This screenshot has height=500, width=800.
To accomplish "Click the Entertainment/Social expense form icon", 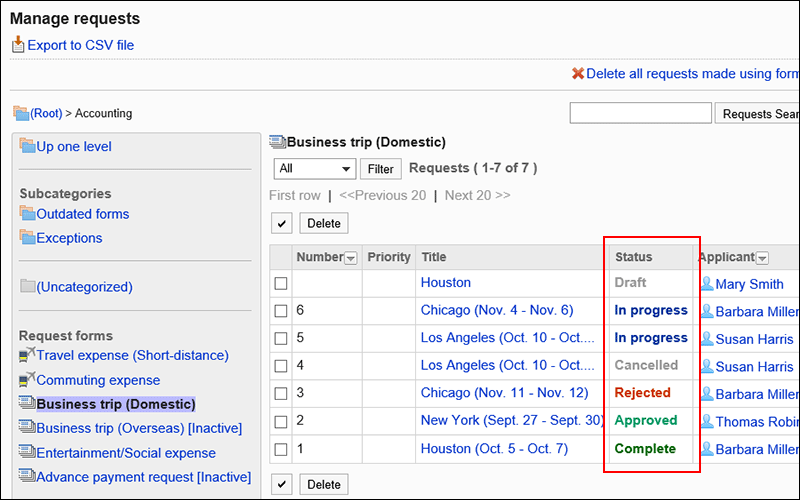I will point(27,452).
